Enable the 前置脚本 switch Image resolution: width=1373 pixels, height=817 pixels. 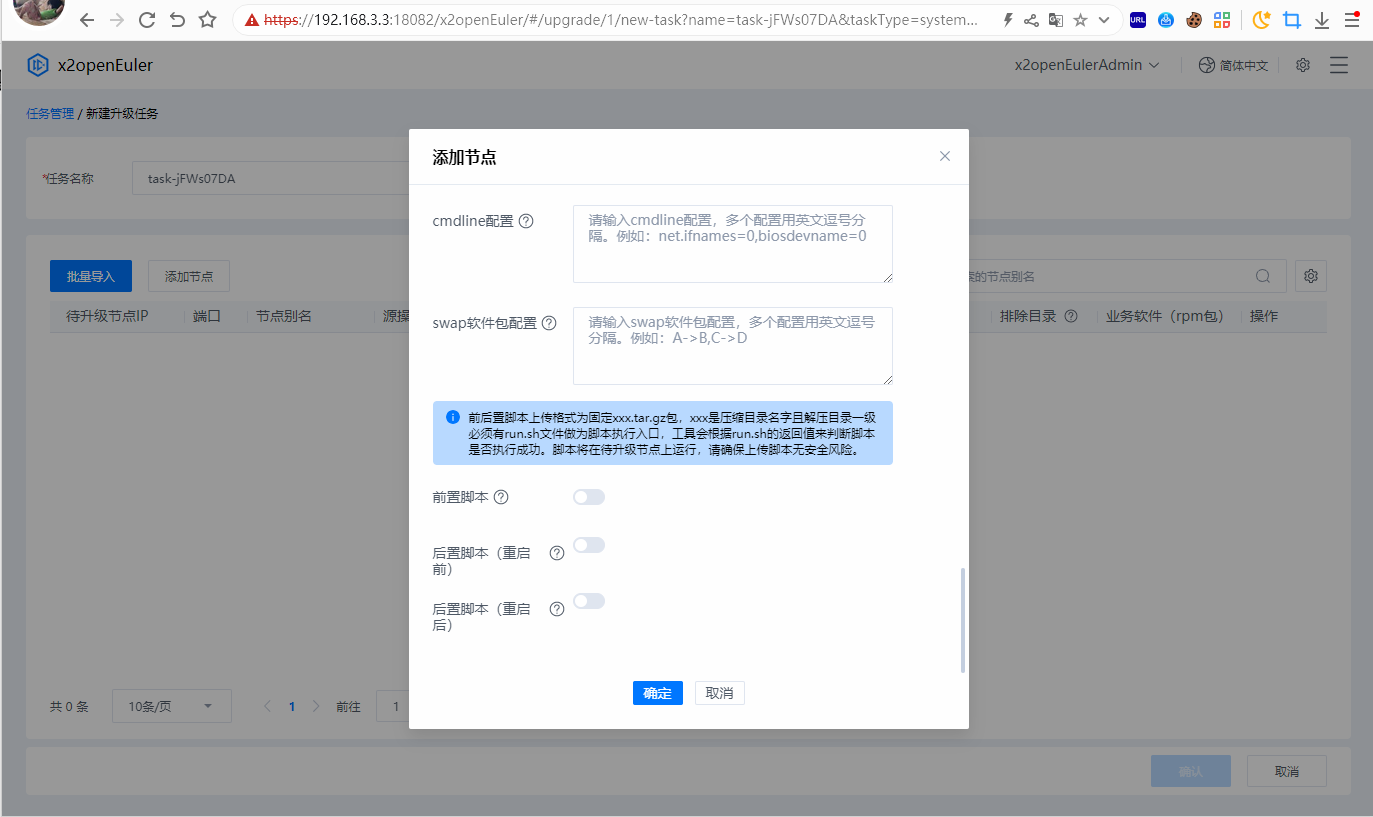click(x=589, y=497)
